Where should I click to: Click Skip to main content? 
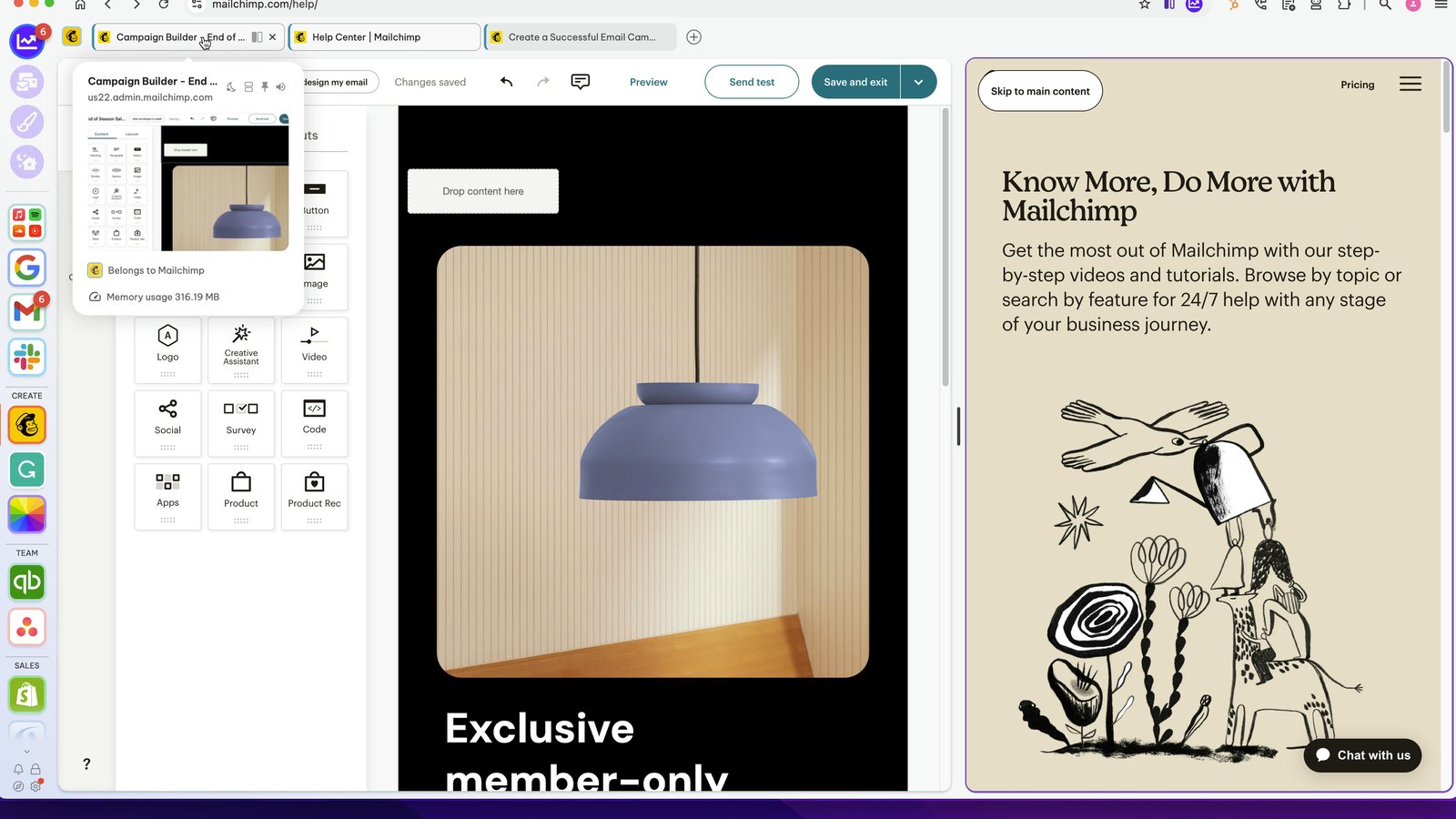click(x=1040, y=91)
